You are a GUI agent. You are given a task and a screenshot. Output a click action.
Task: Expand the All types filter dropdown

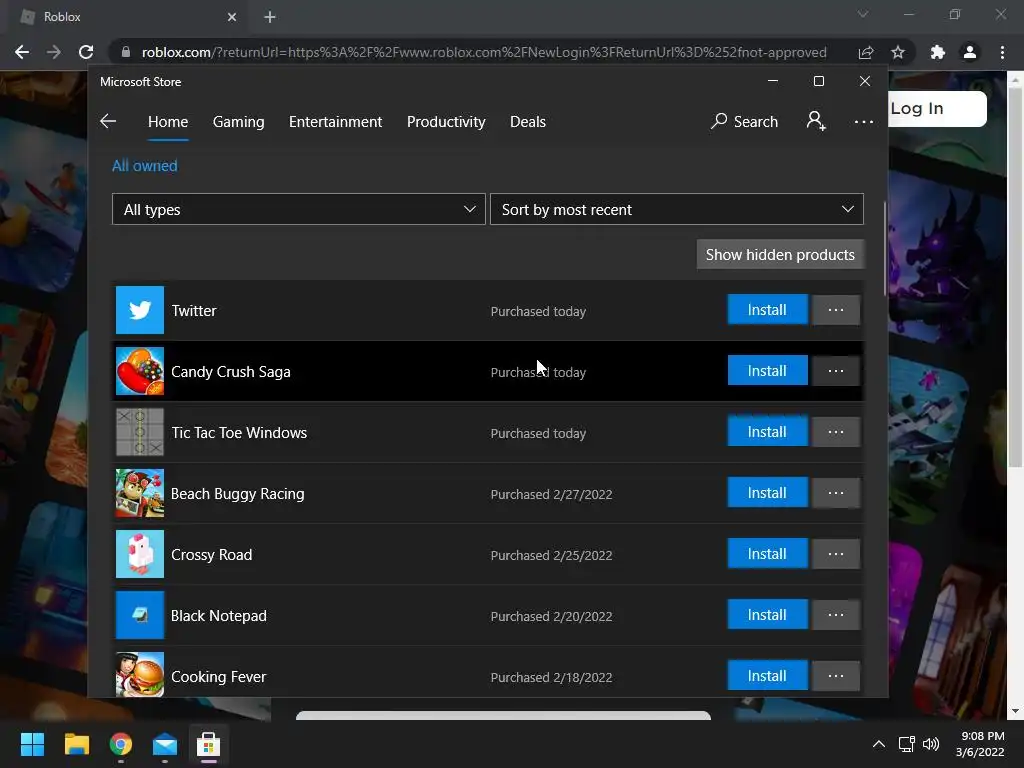pyautogui.click(x=298, y=209)
